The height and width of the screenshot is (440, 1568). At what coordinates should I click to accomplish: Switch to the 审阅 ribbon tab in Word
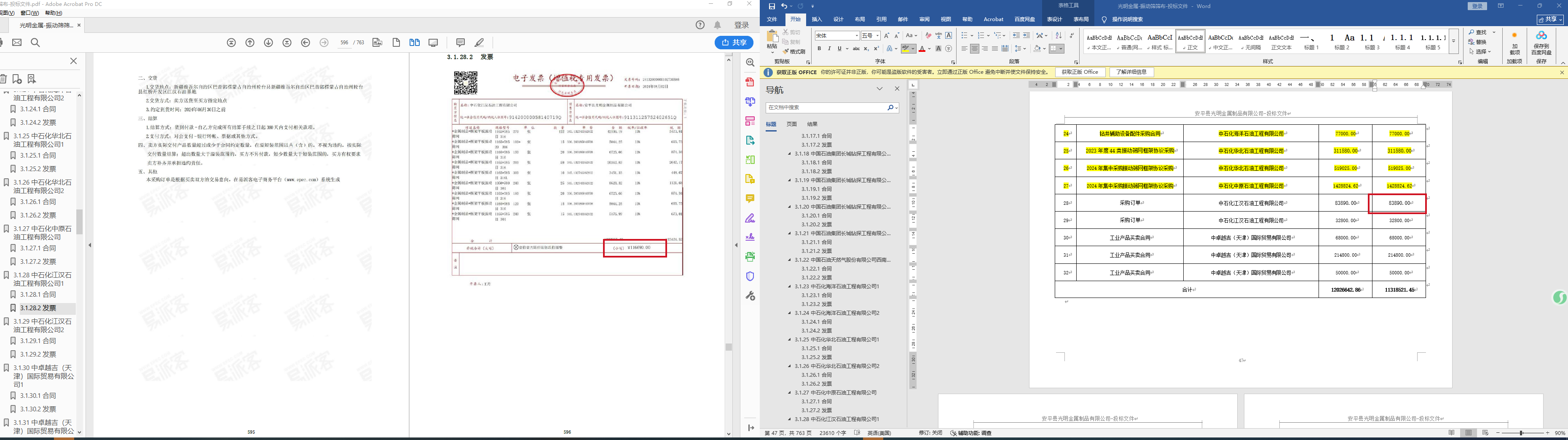924,19
